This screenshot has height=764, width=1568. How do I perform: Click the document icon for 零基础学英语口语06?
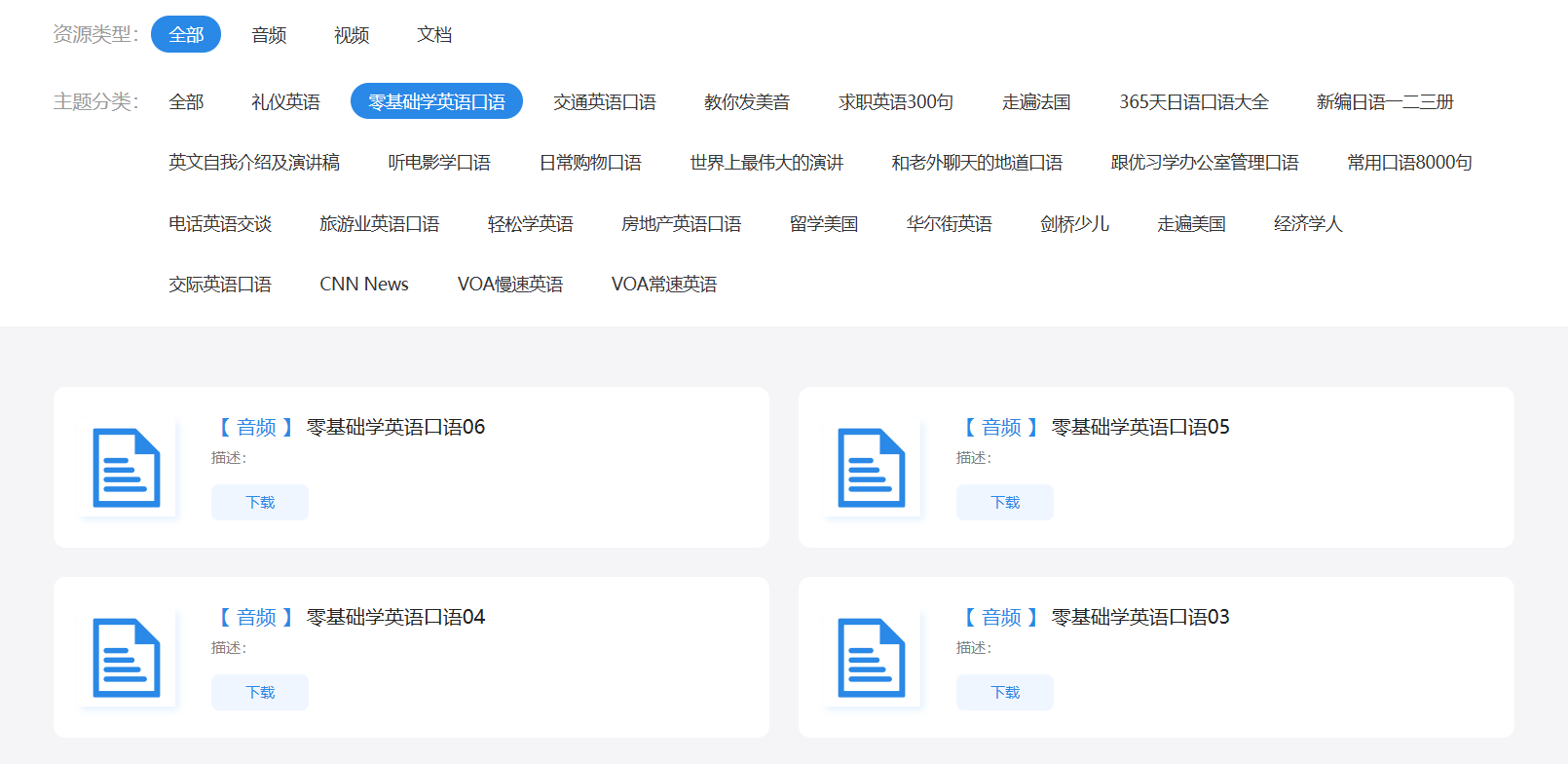tap(127, 468)
